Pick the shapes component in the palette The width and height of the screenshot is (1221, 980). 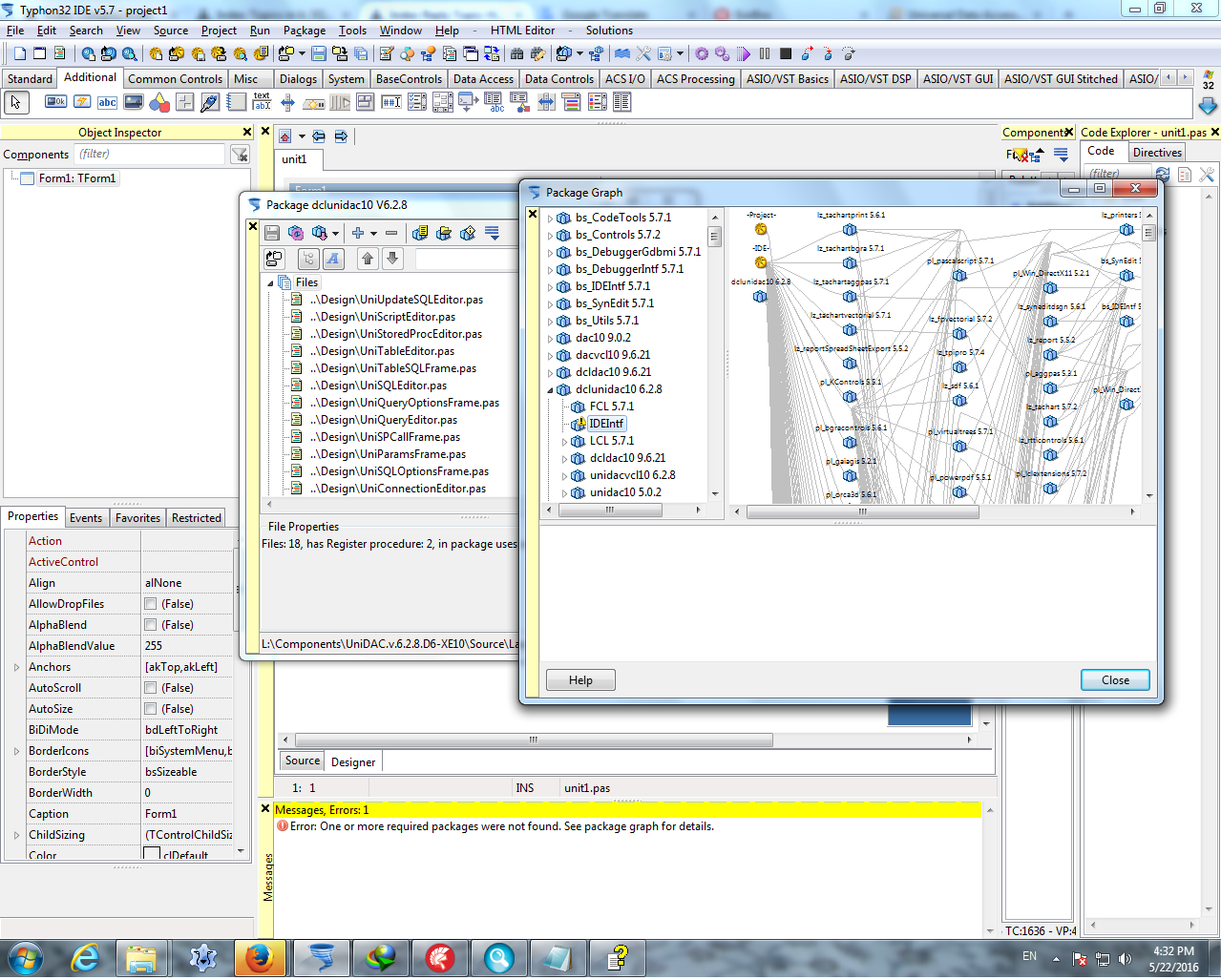click(x=159, y=102)
